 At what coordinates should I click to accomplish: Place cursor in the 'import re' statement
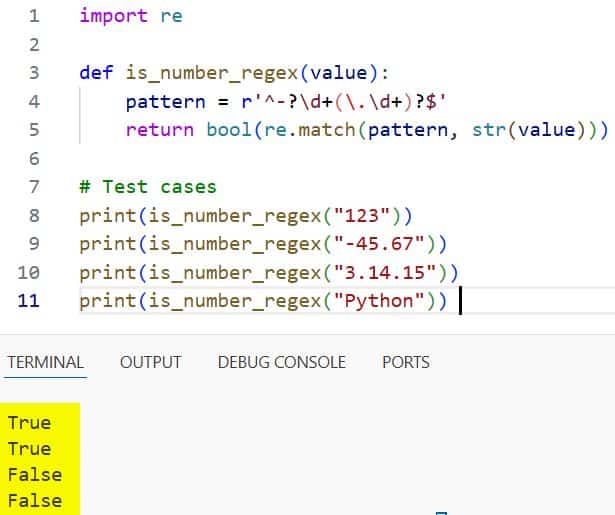(x=130, y=16)
